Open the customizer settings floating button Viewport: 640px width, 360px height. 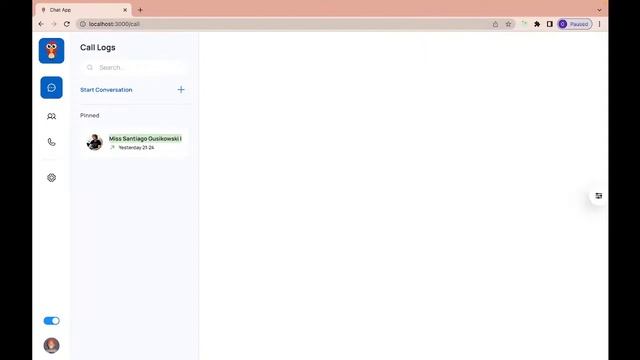[x=598, y=196]
